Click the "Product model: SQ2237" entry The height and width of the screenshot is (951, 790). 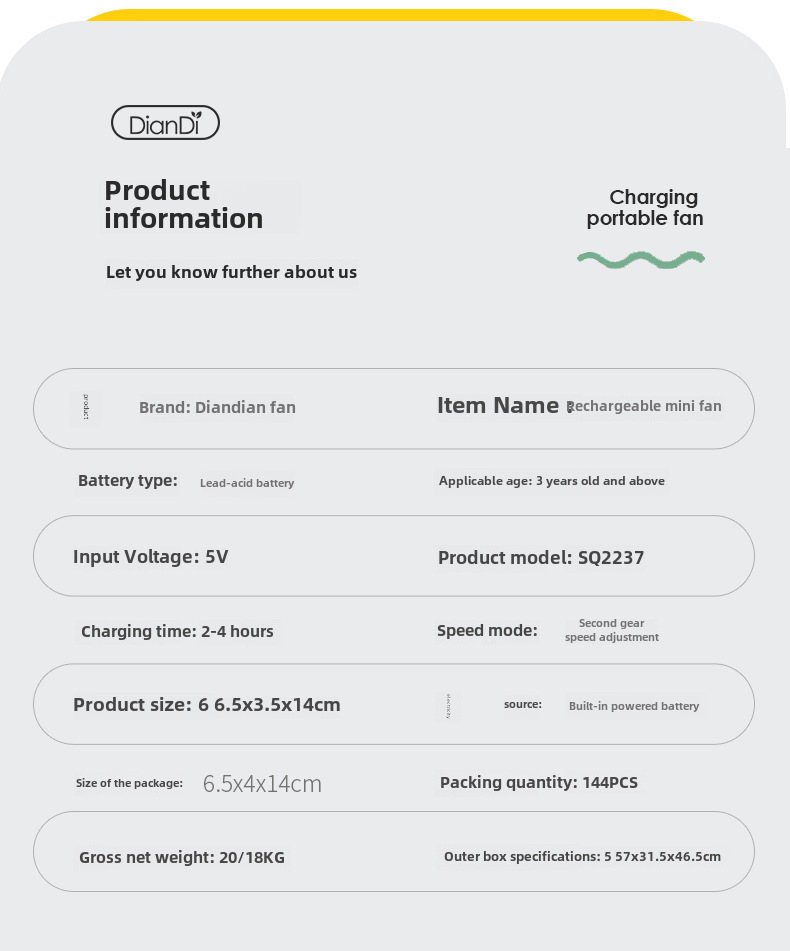(541, 558)
